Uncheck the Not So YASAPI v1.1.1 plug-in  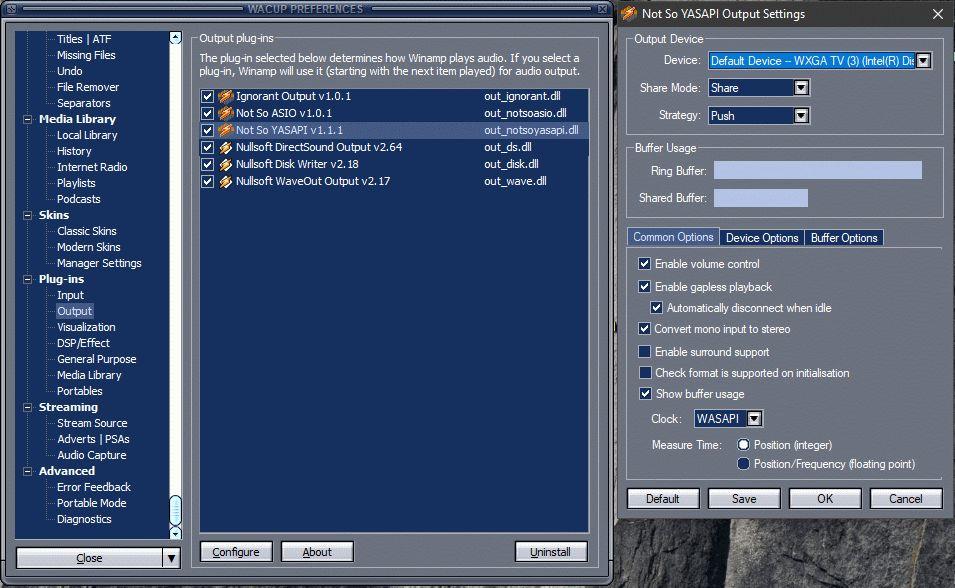pyautogui.click(x=208, y=130)
